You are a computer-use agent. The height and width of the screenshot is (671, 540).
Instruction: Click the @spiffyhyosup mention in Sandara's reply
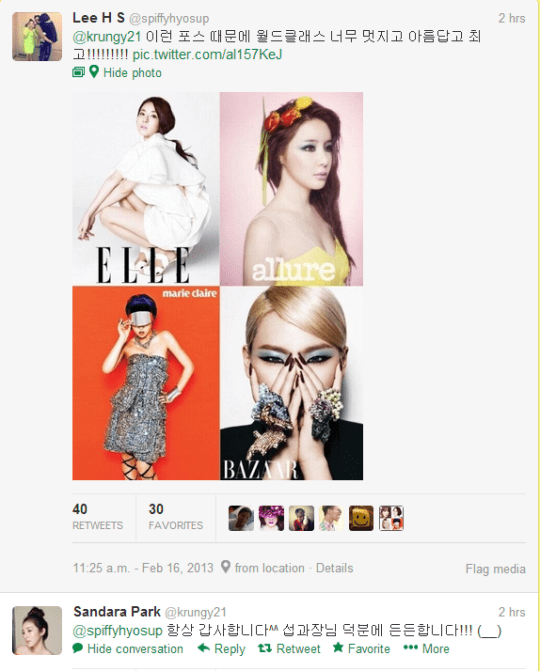[118, 631]
